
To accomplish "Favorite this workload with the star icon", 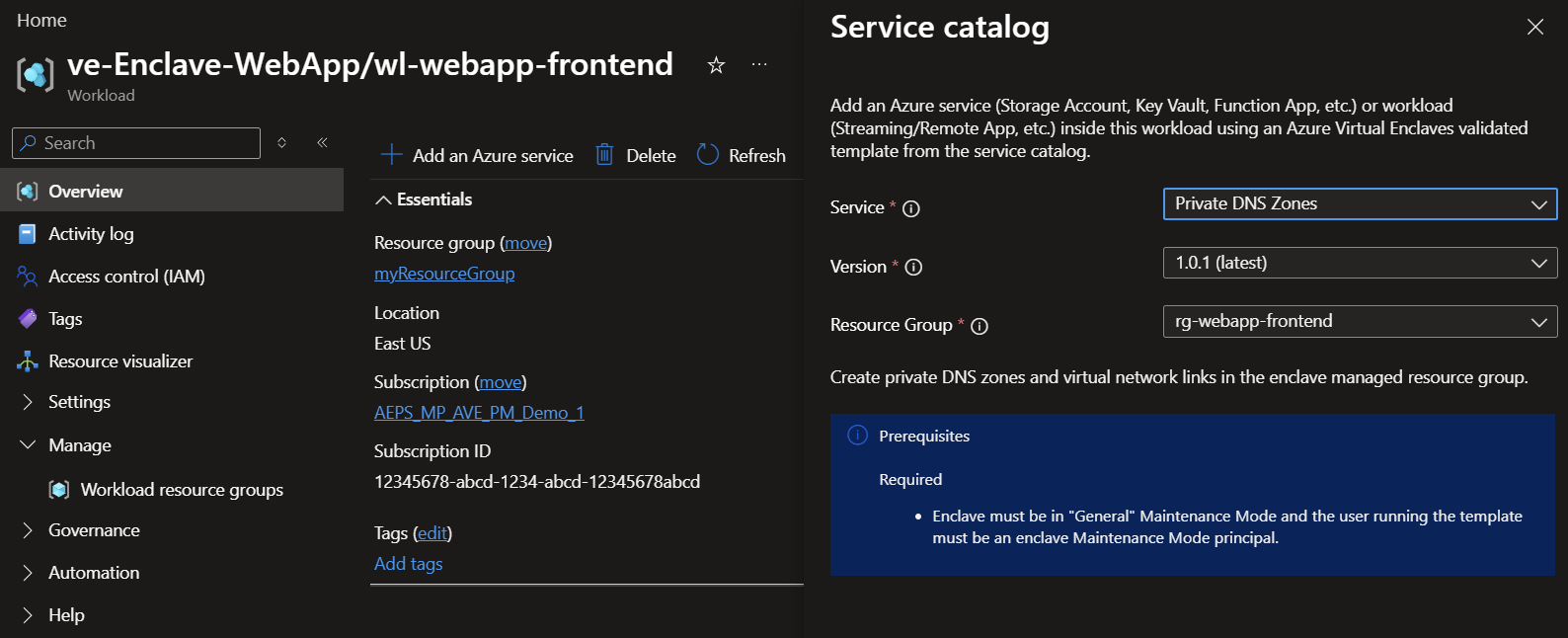I will tap(717, 65).
